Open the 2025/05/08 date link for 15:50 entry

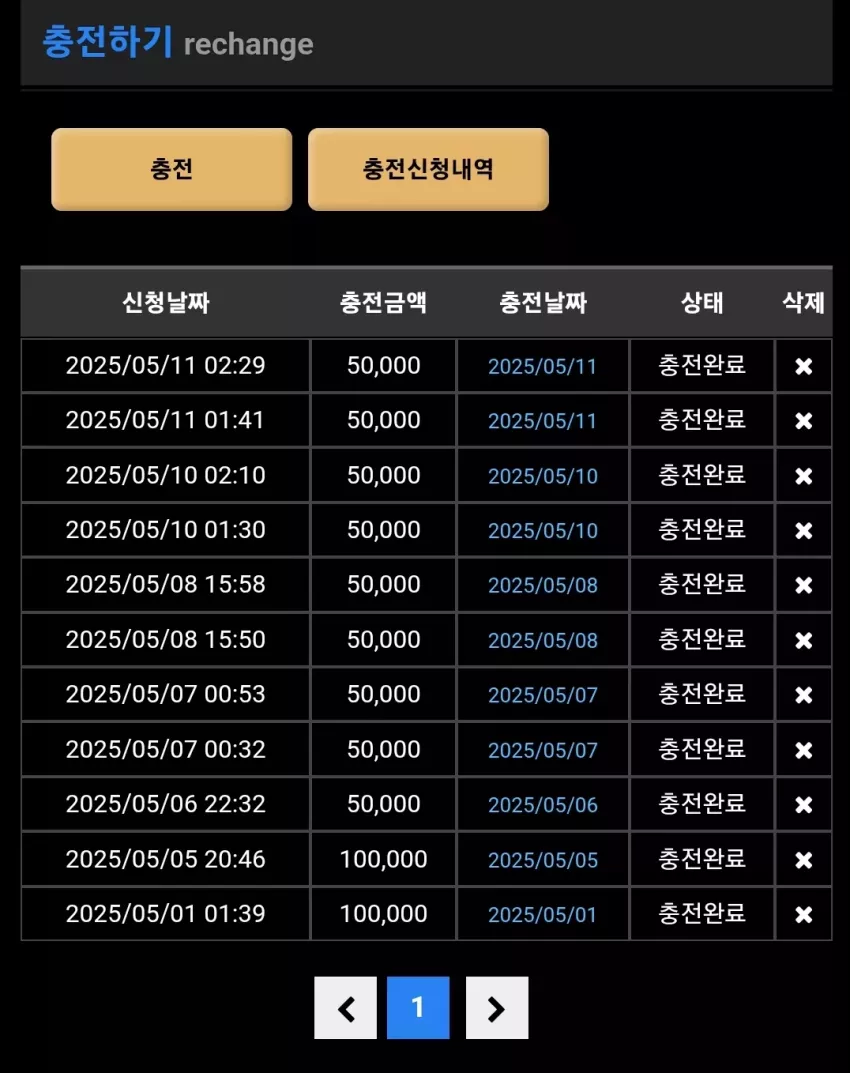543,640
